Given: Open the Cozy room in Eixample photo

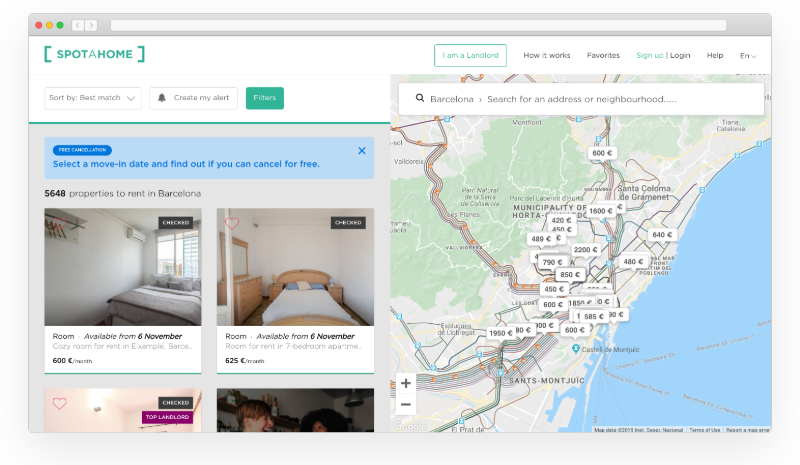Looking at the screenshot, I should click(x=123, y=267).
